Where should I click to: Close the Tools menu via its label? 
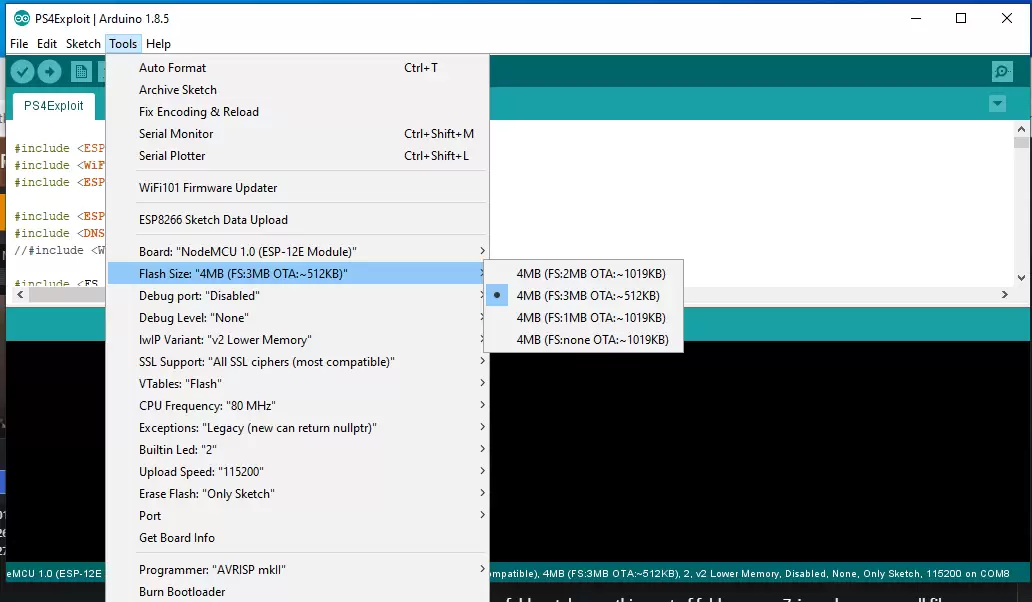pos(123,43)
